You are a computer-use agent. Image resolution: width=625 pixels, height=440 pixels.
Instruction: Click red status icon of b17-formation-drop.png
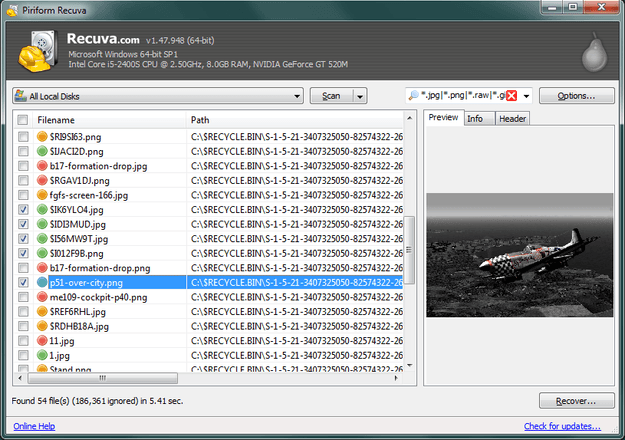click(42, 267)
